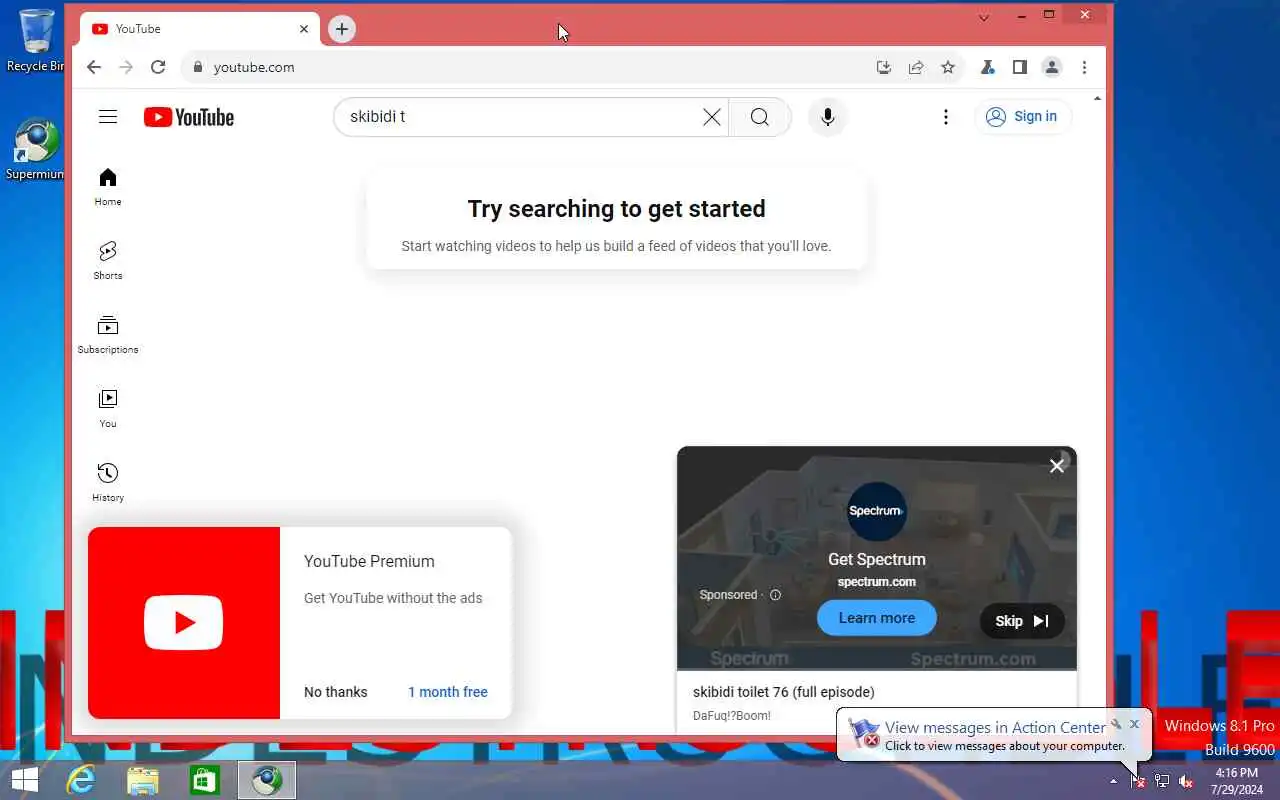Click the youtube.com address bar

[530, 67]
